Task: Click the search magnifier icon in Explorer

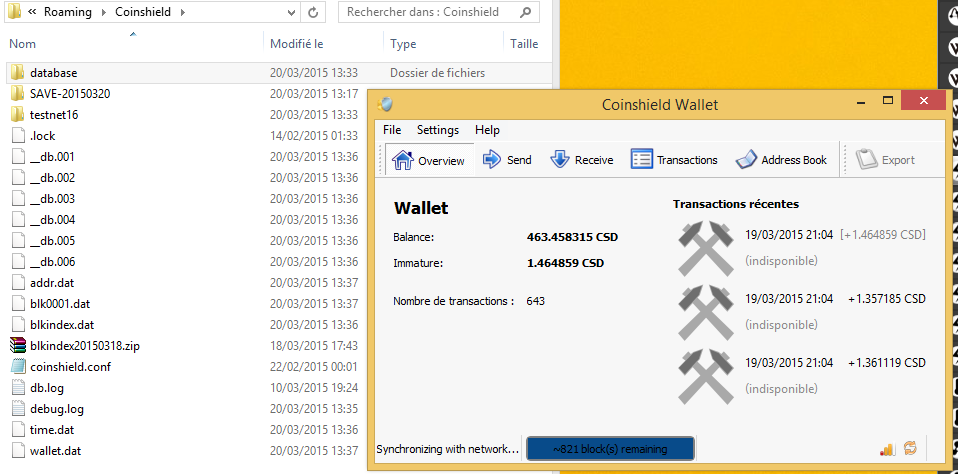Action: [525, 12]
